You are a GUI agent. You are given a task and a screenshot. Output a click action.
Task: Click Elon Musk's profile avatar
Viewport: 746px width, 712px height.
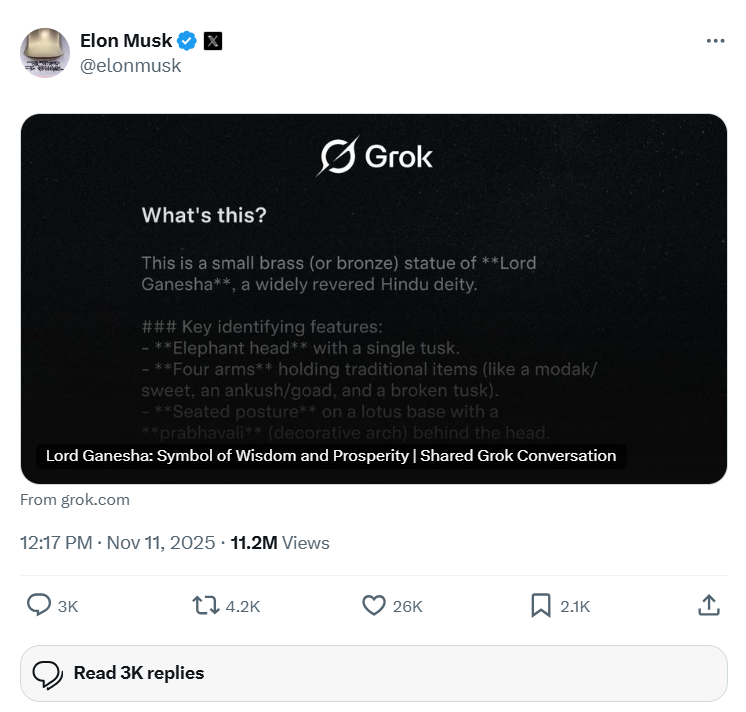coord(45,53)
